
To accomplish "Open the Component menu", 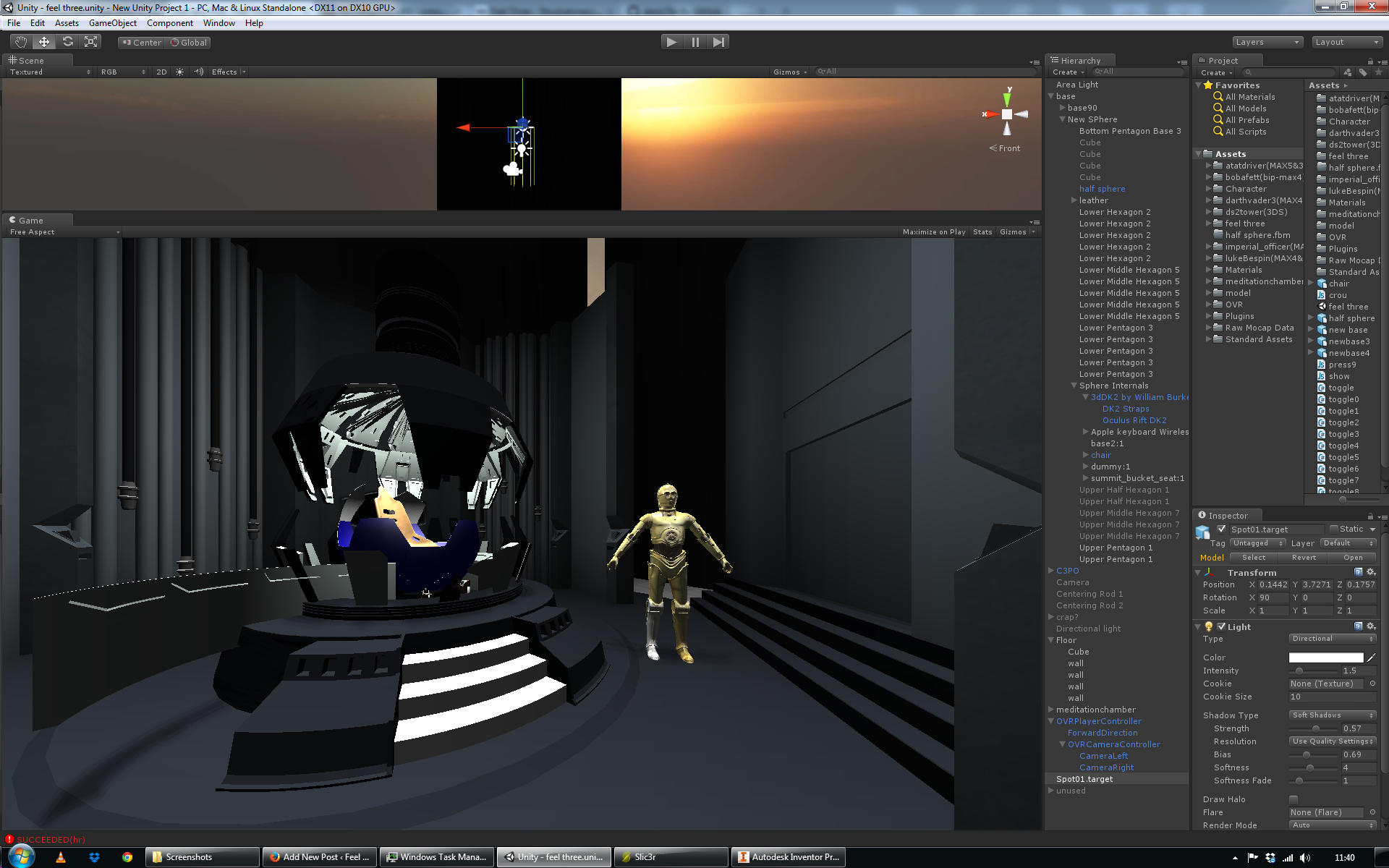I will tap(170, 23).
